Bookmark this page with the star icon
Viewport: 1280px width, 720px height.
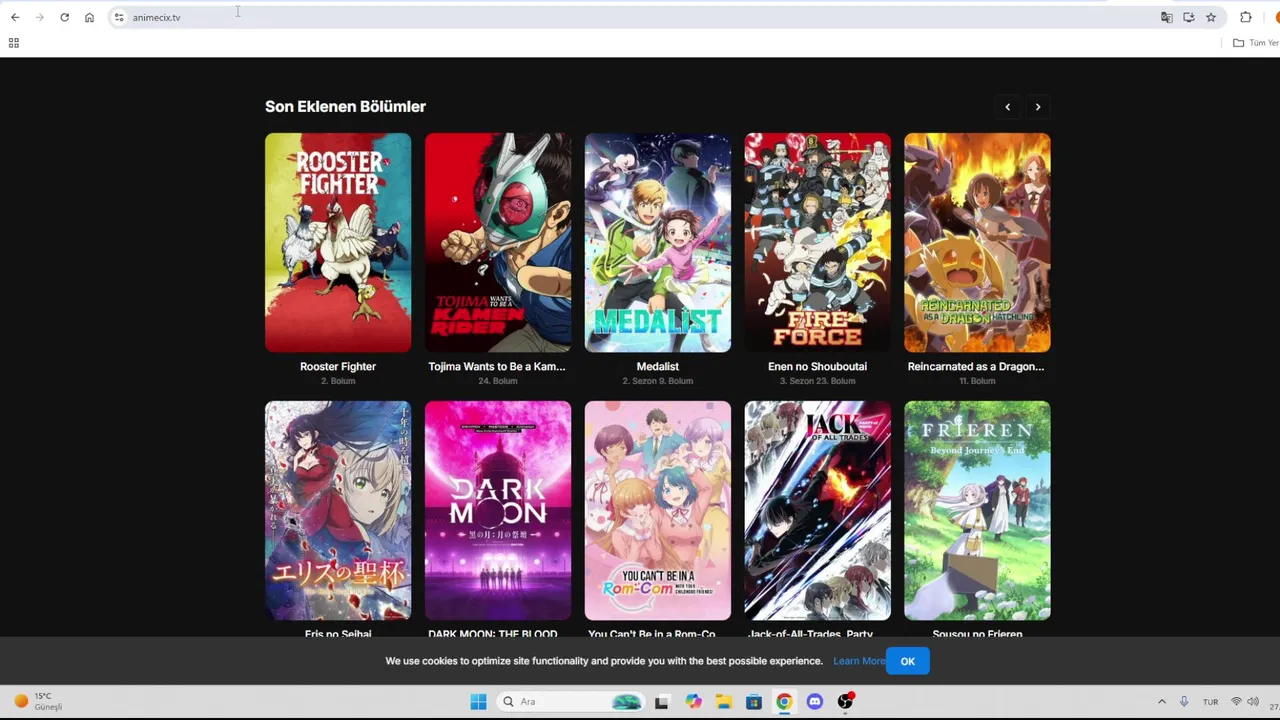pyautogui.click(x=1211, y=17)
